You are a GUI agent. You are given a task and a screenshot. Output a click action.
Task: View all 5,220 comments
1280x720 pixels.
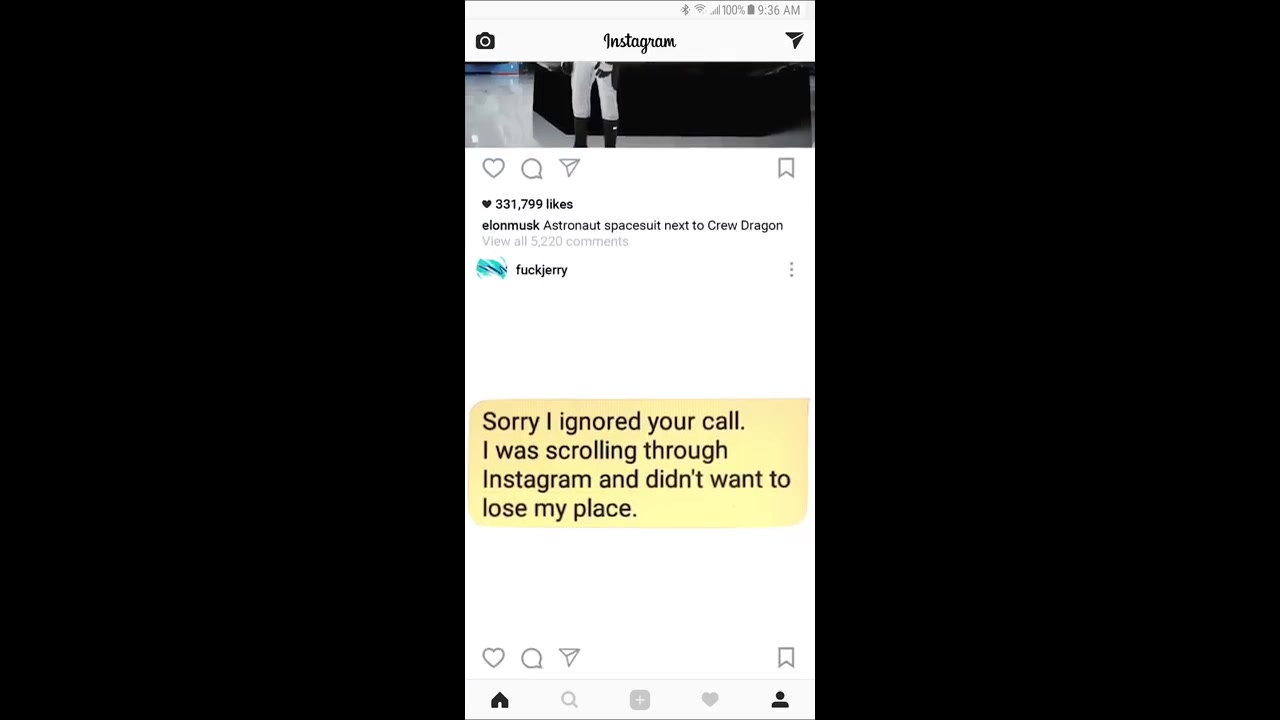tap(555, 241)
